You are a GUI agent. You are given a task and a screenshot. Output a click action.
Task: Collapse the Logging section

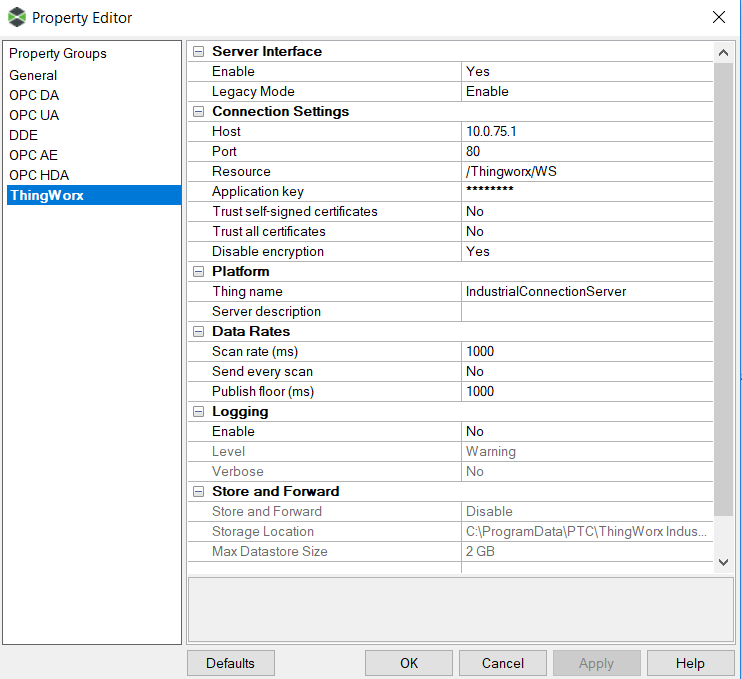pyautogui.click(x=199, y=412)
